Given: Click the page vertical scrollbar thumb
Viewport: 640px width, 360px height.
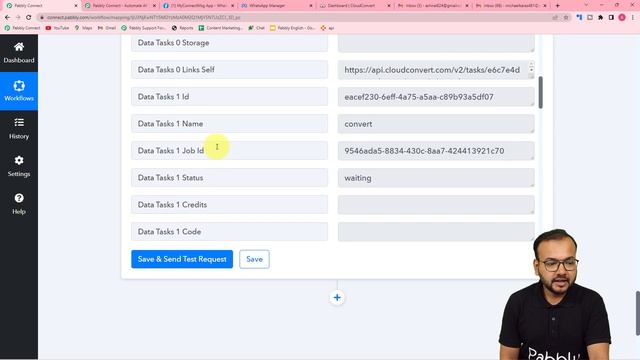Looking at the screenshot, I should click(638, 313).
